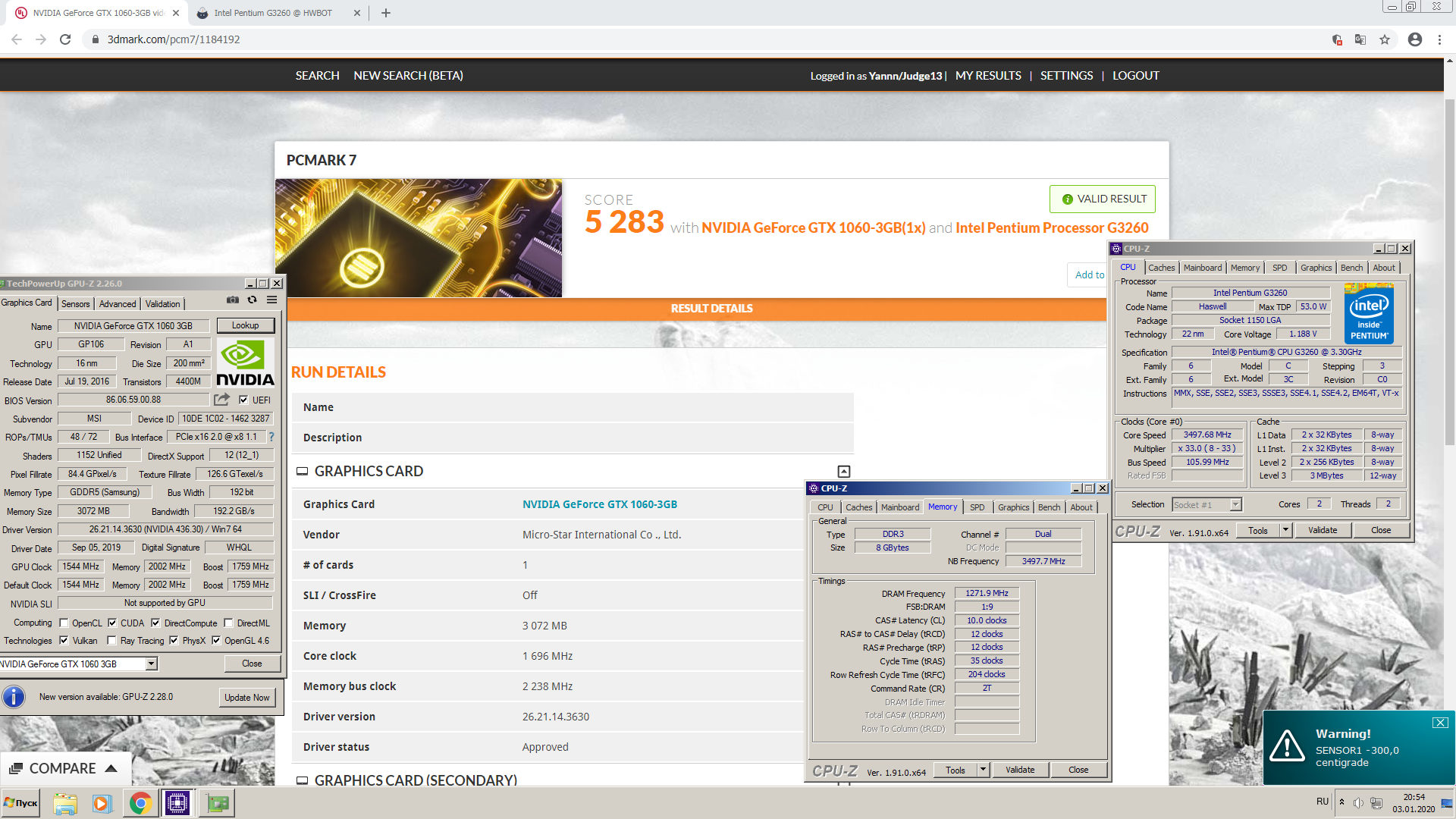
Task: Open Chrome from the taskbar
Action: point(140,803)
